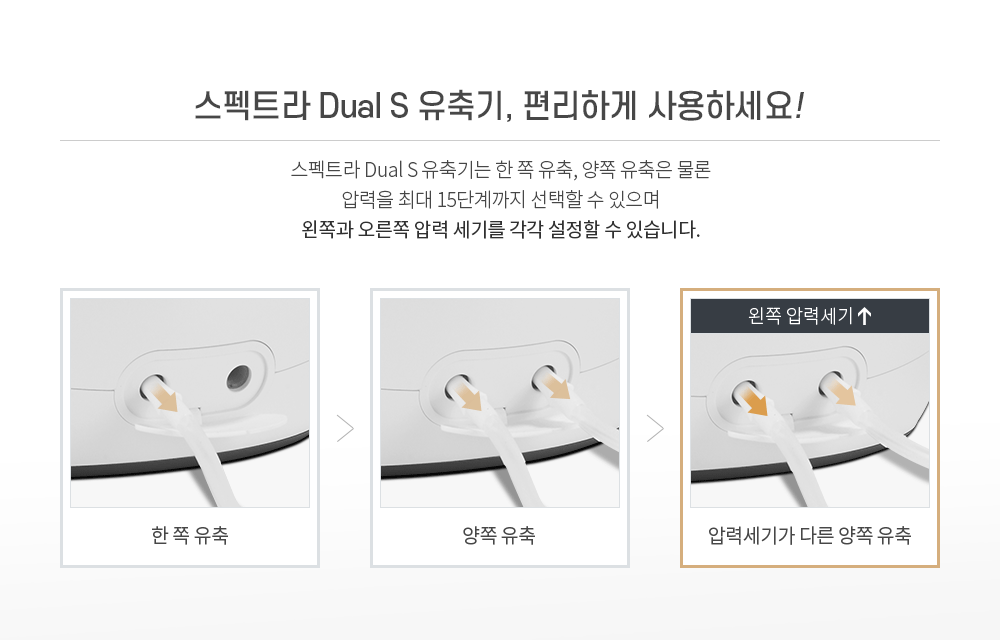Select the 양쪽 유축 caption

(499, 535)
